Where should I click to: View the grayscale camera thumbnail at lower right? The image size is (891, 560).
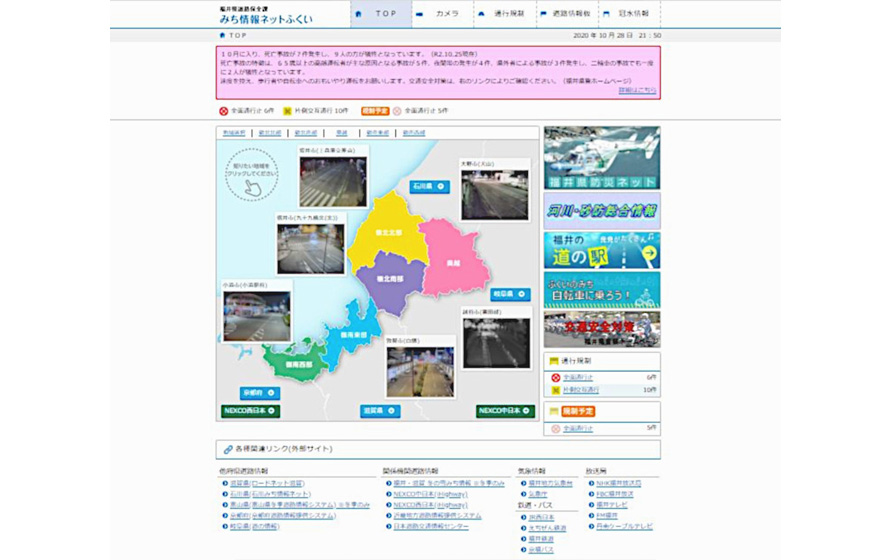coord(497,343)
